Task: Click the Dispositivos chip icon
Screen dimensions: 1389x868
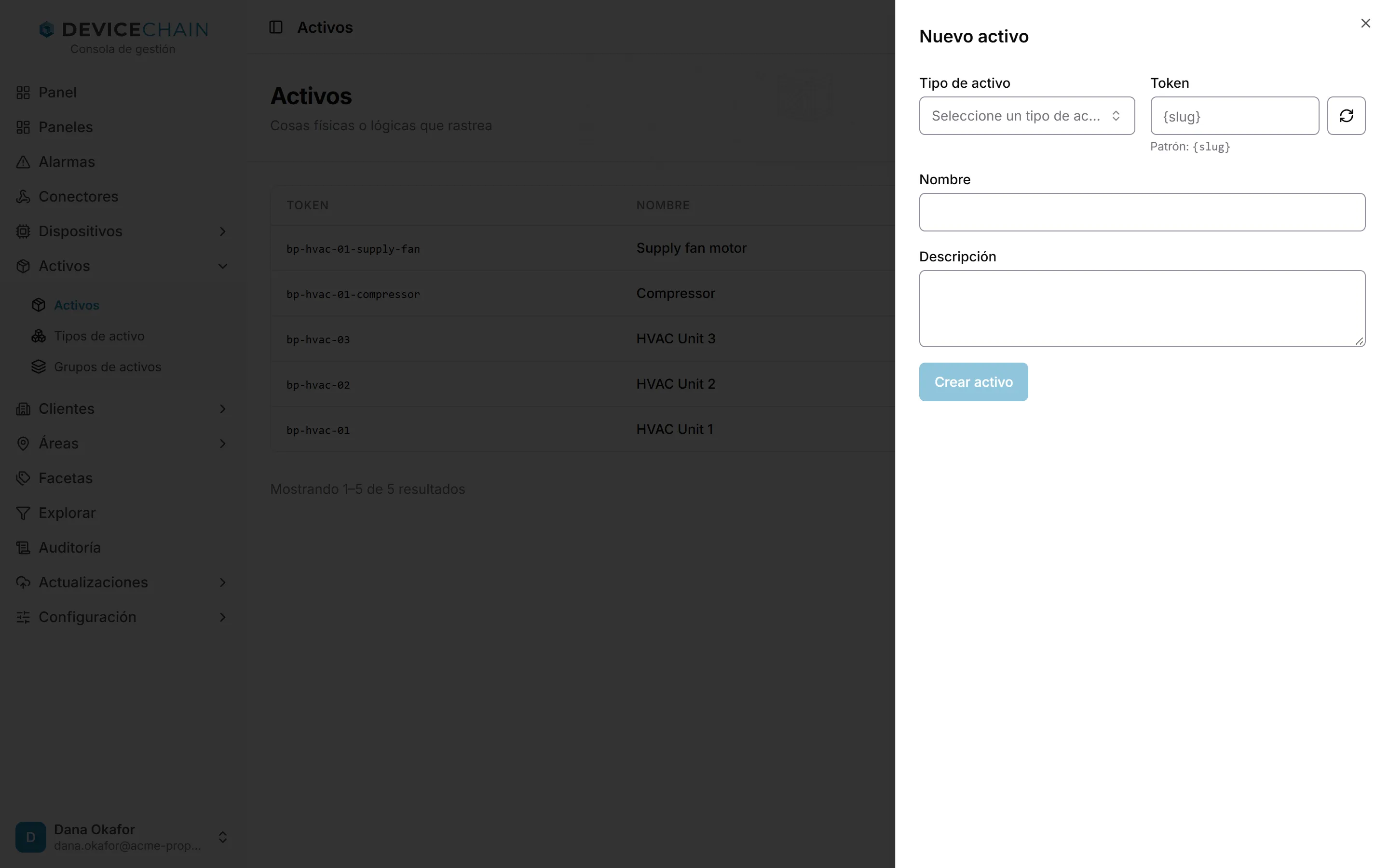Action: pos(23,231)
